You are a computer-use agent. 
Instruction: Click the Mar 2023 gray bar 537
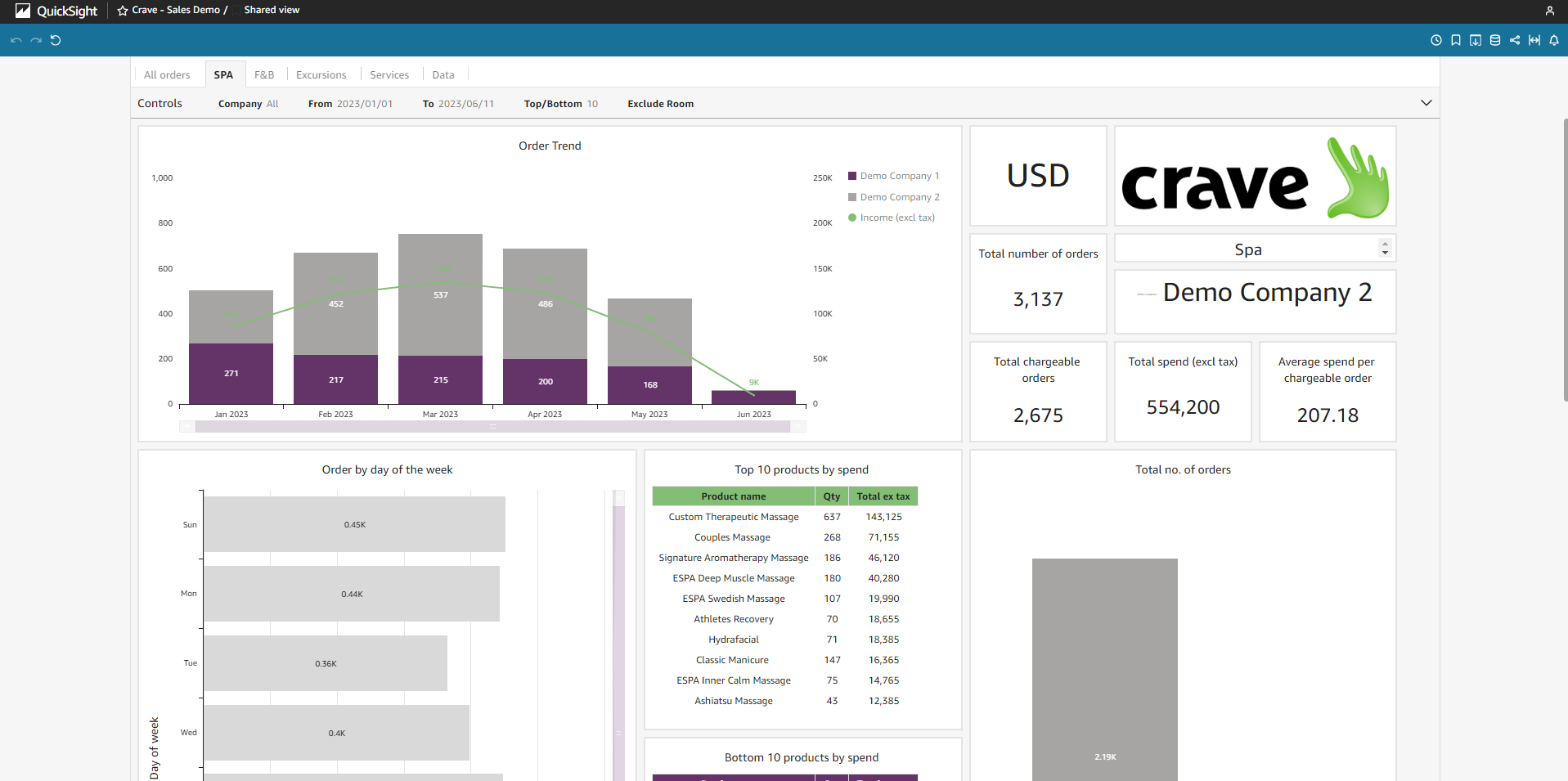point(440,294)
